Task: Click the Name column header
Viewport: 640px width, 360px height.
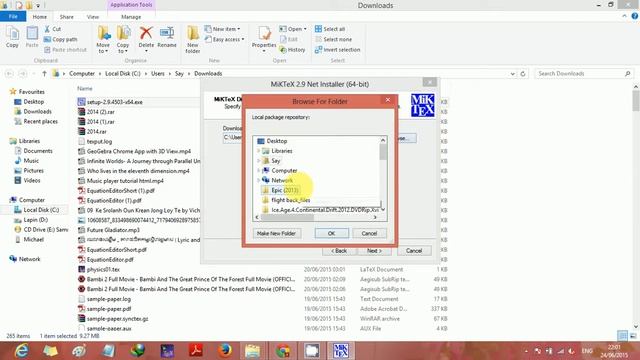Action: coord(85,88)
